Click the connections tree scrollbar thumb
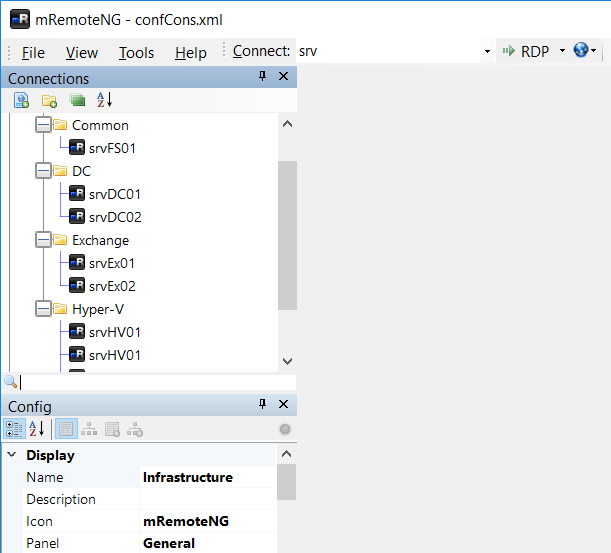This screenshot has width=611, height=553. pyautogui.click(x=288, y=235)
